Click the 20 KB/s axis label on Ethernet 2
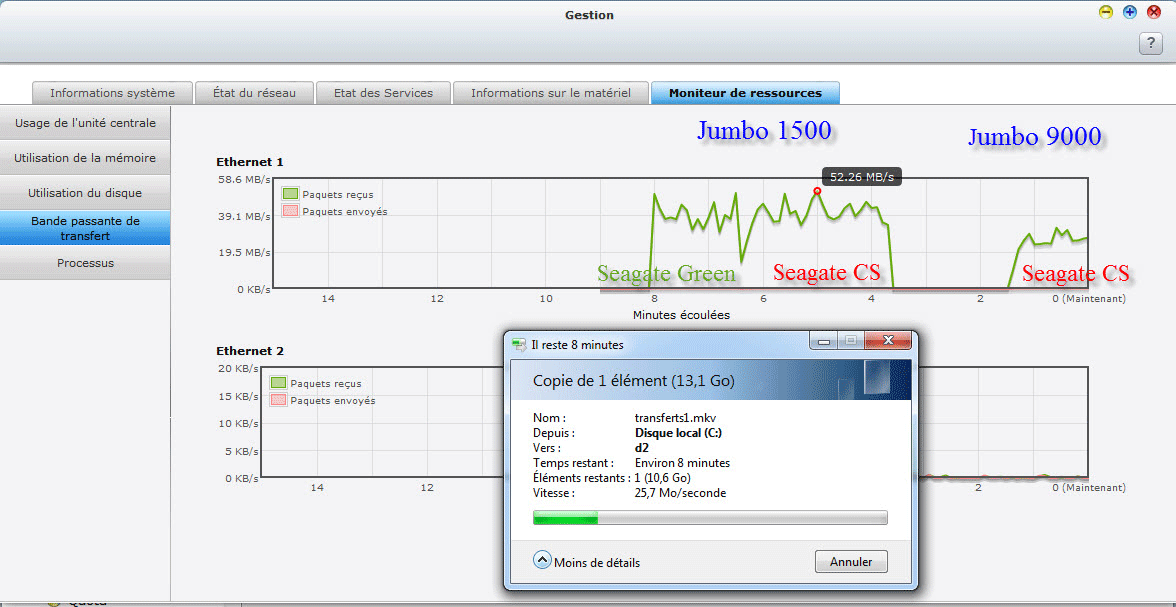The image size is (1176, 607). click(238, 368)
